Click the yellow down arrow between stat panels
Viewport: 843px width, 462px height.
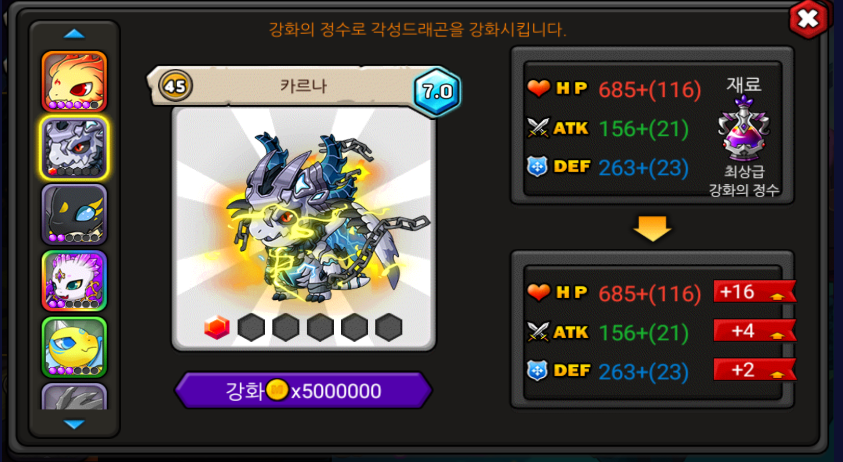[652, 228]
